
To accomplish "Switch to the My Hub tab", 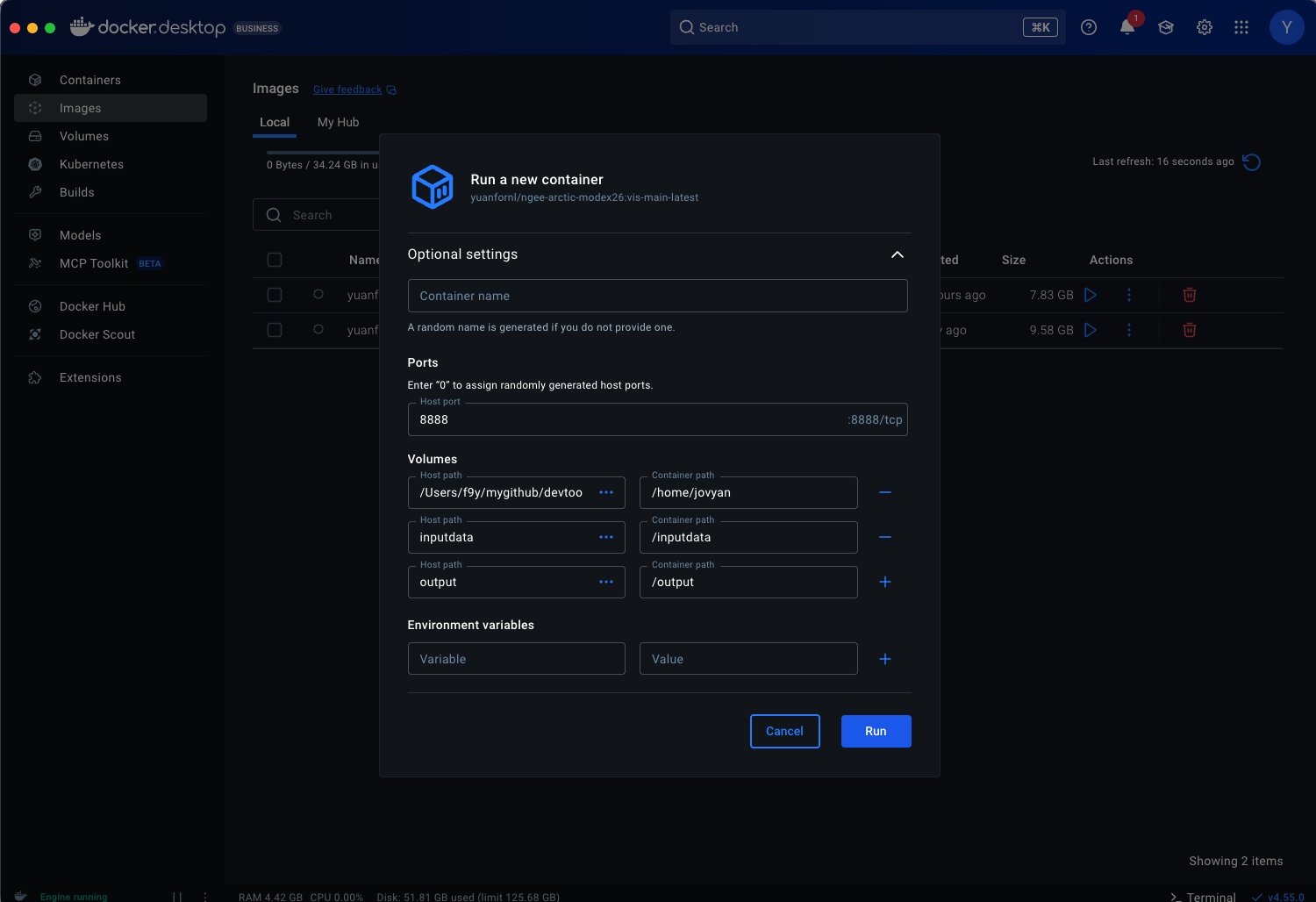I will coord(338,122).
